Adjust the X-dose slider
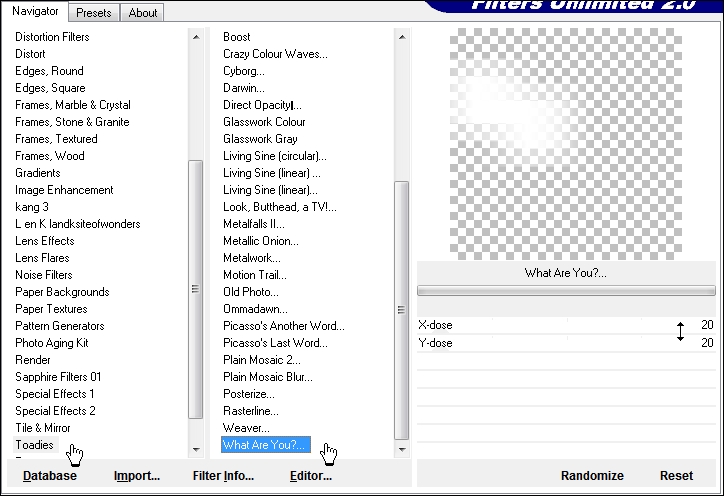The width and height of the screenshot is (724, 496). pyautogui.click(x=566, y=325)
